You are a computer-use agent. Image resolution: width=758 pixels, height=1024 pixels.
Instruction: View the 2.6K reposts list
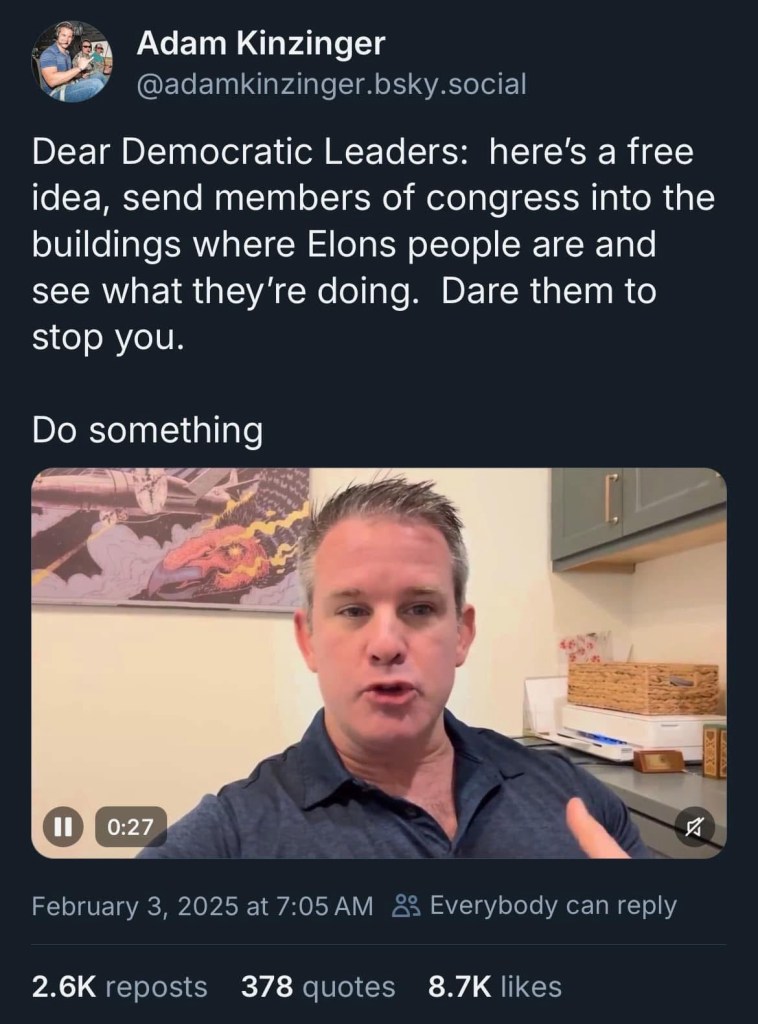coord(120,987)
